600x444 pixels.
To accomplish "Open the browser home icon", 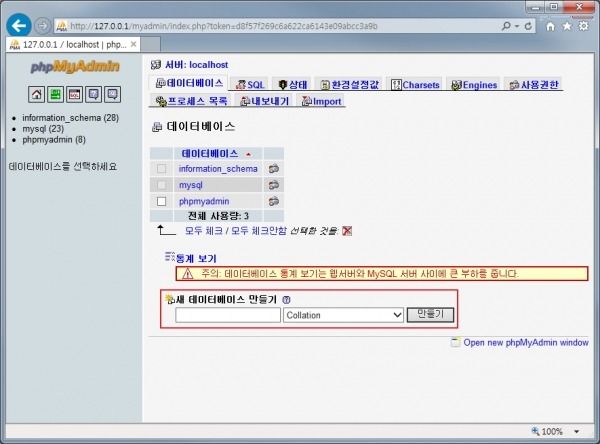I will pos(550,26).
